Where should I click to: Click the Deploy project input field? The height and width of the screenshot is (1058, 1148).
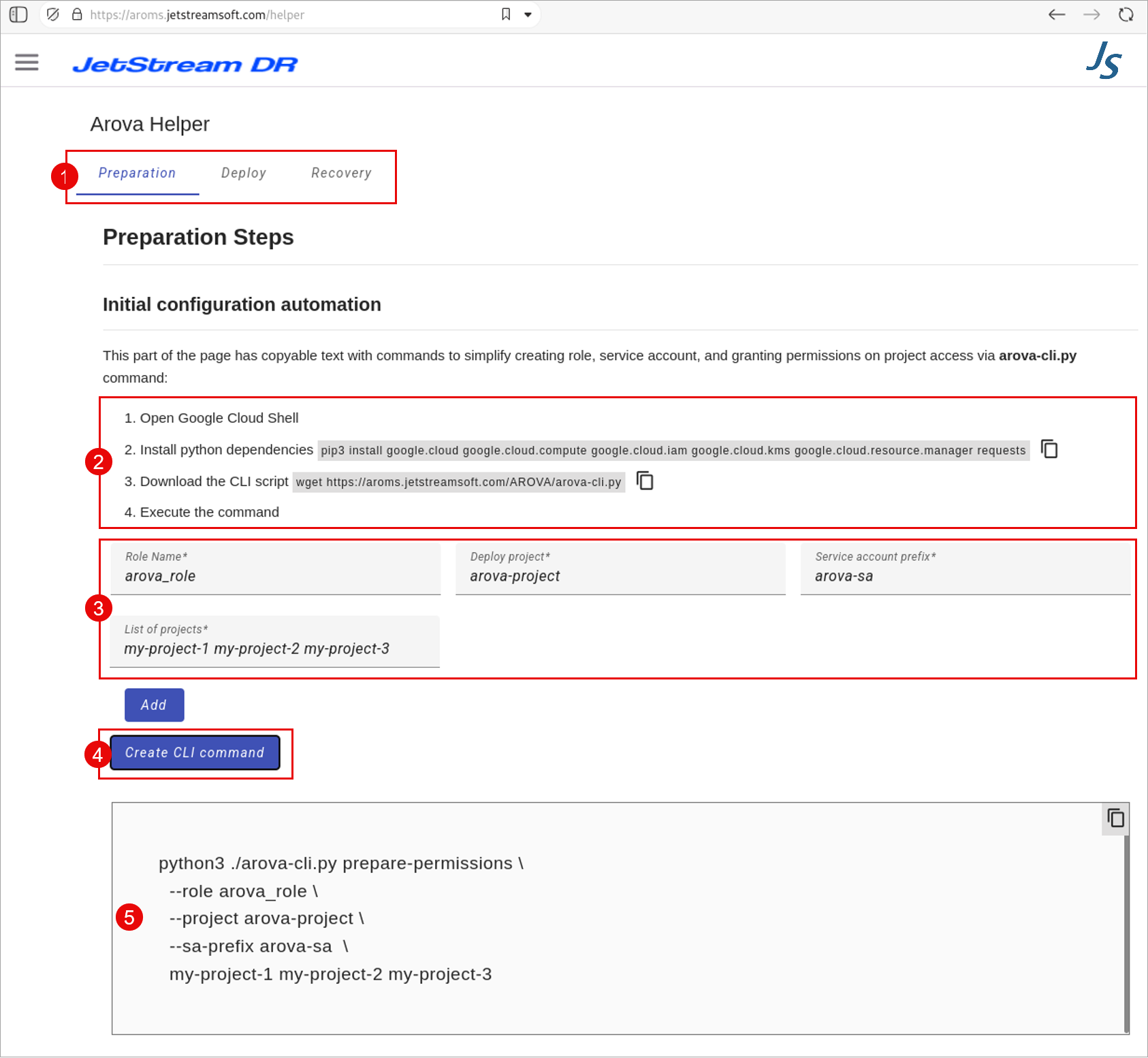620,569
